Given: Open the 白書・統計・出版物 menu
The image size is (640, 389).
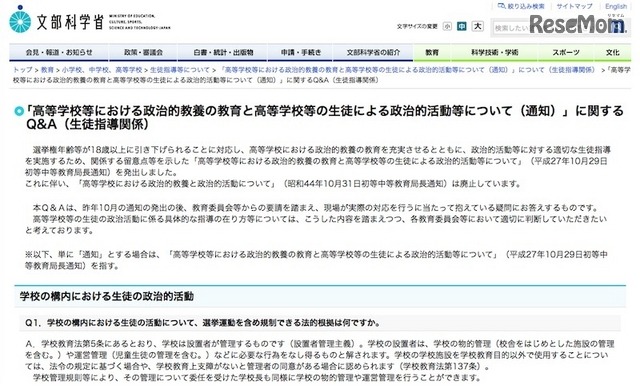Looking at the screenshot, I should pyautogui.click(x=222, y=52).
